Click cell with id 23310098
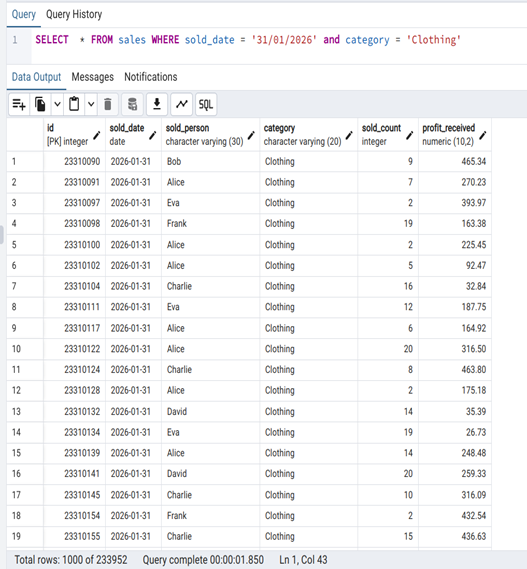 (x=74, y=224)
